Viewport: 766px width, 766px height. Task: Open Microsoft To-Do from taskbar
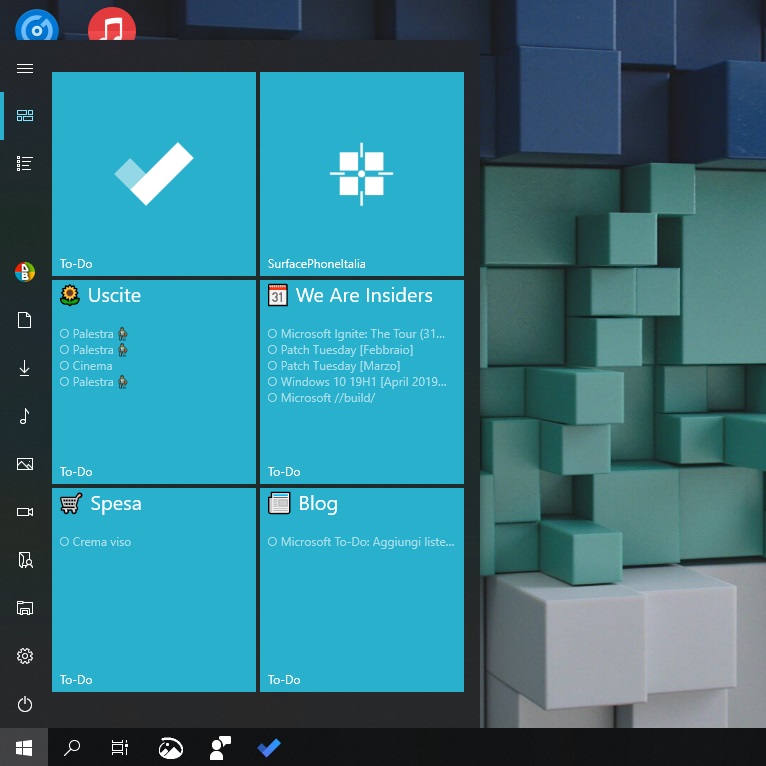click(x=269, y=748)
